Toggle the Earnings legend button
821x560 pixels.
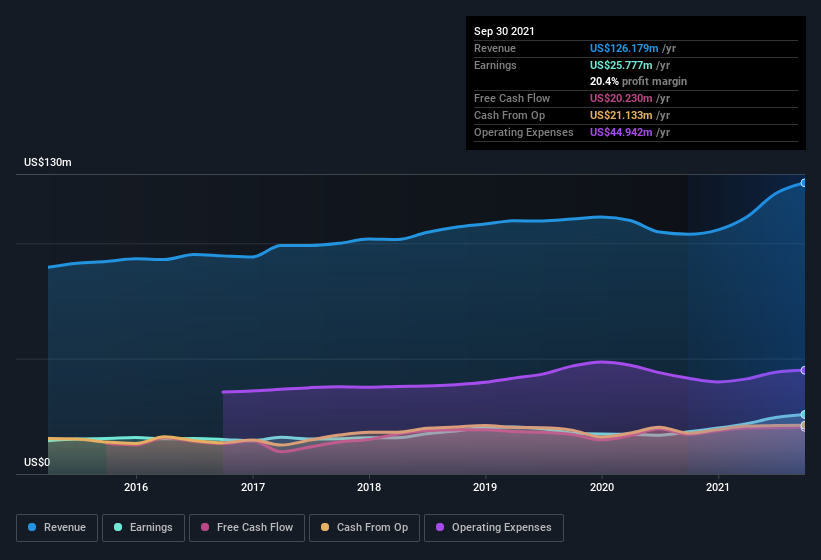pos(143,528)
